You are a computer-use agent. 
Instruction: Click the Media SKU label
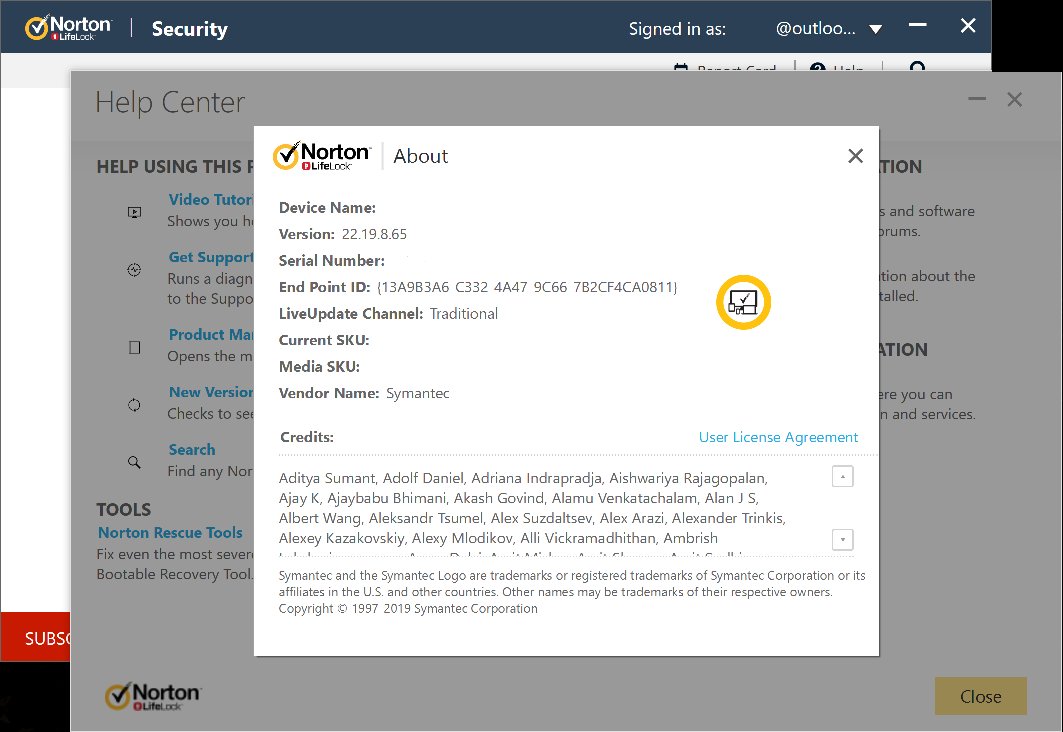319,366
